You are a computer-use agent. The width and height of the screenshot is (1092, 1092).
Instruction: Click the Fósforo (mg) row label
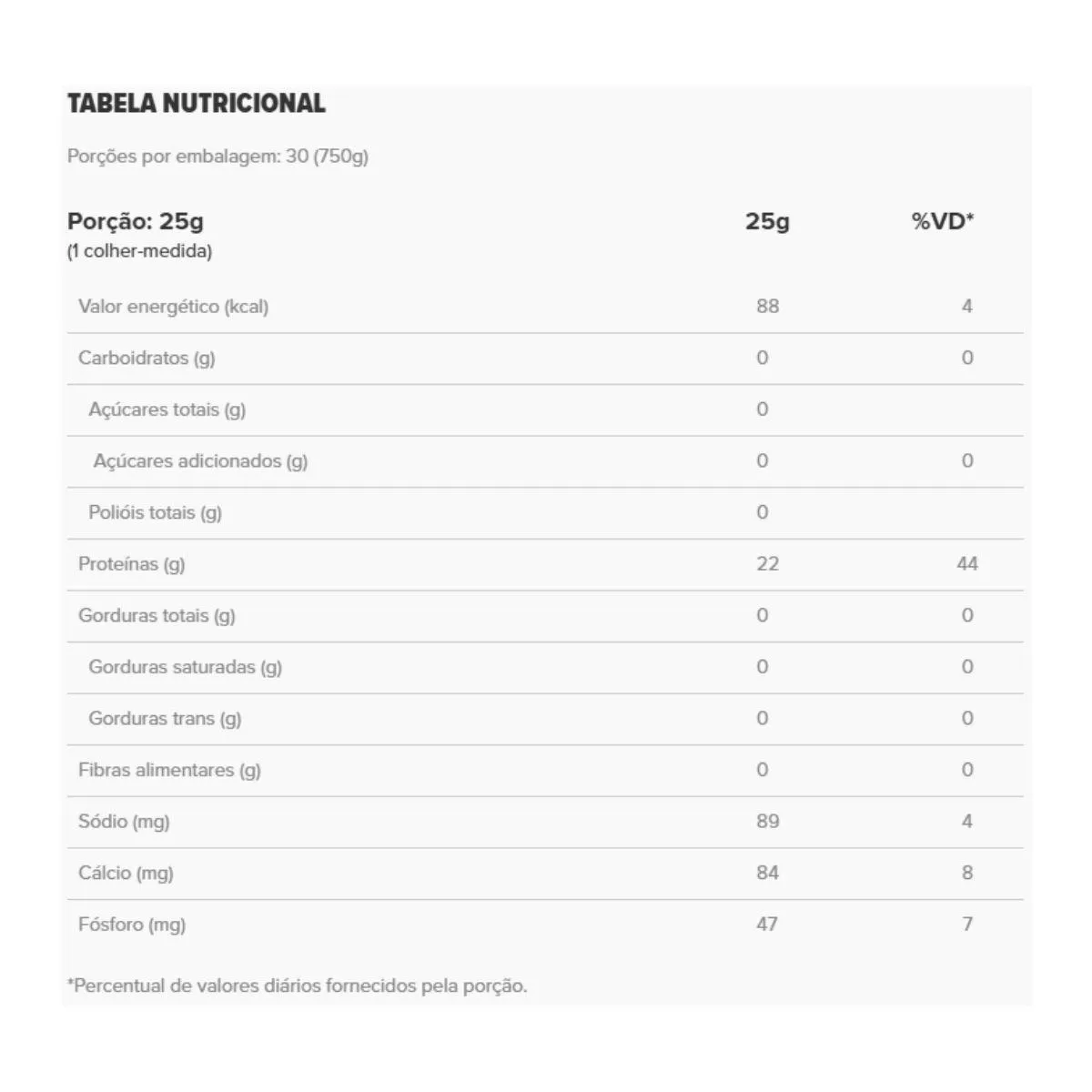tap(132, 925)
